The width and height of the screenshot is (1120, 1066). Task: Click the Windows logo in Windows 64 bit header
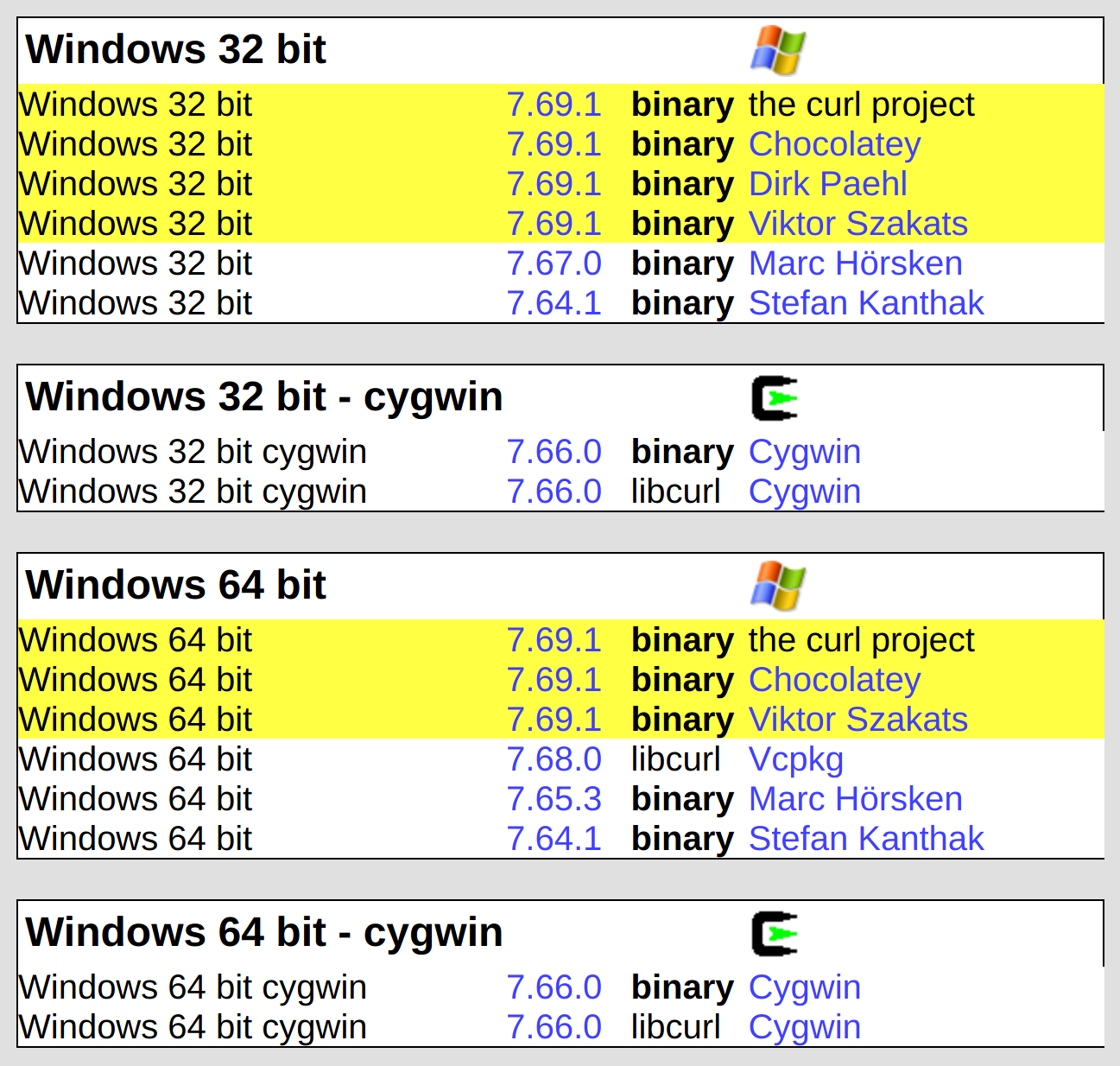[777, 586]
